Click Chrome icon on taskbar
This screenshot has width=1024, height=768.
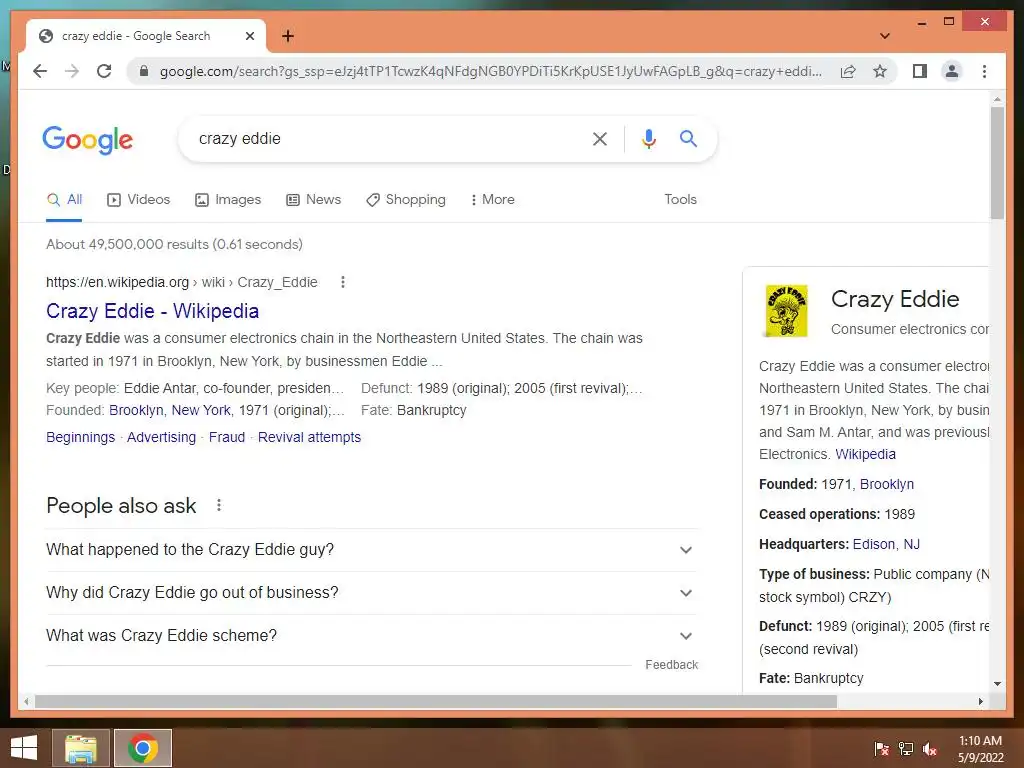point(143,748)
